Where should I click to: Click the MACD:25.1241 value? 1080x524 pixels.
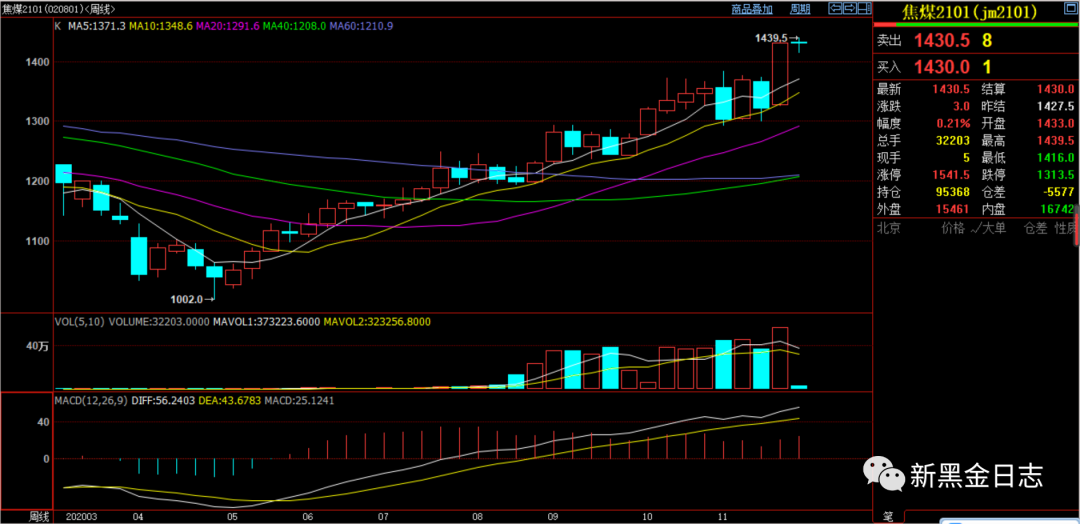click(299, 399)
